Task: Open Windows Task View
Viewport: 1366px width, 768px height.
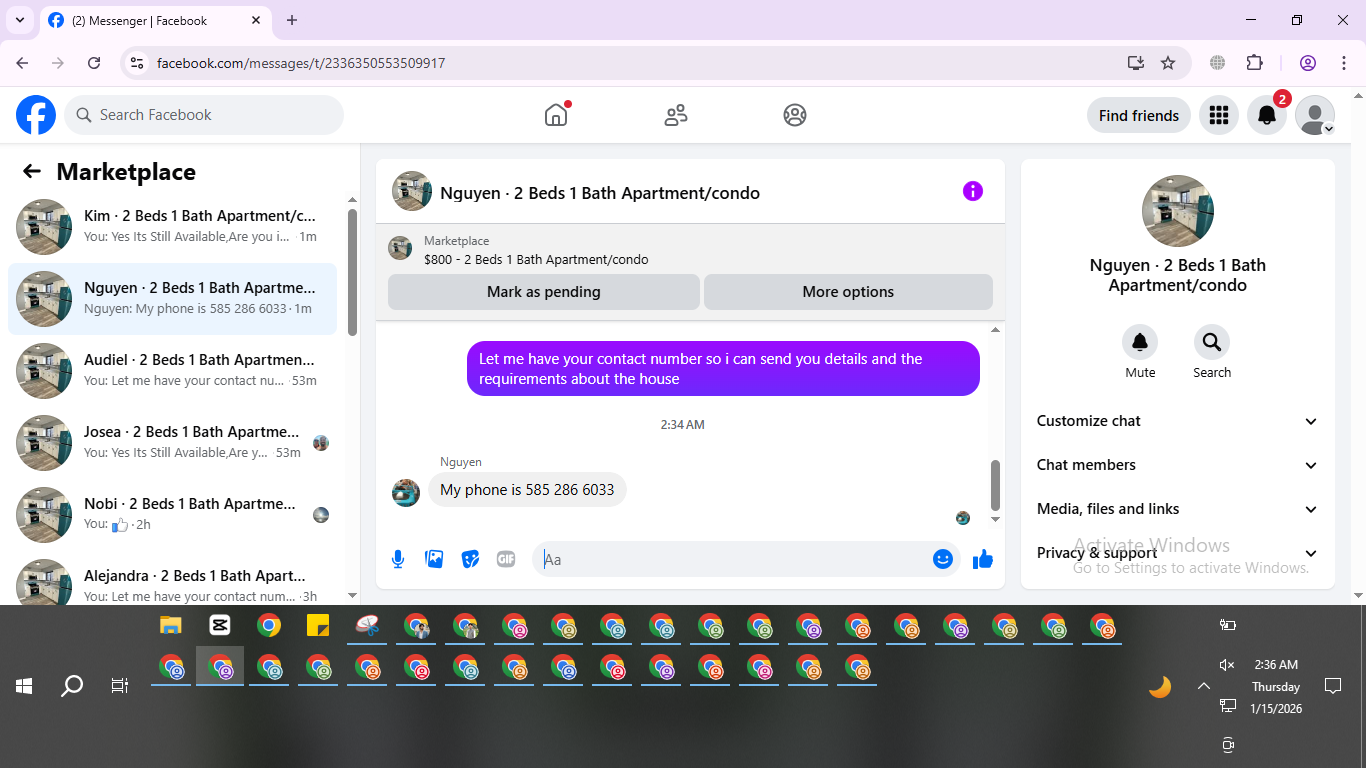Action: pos(120,686)
